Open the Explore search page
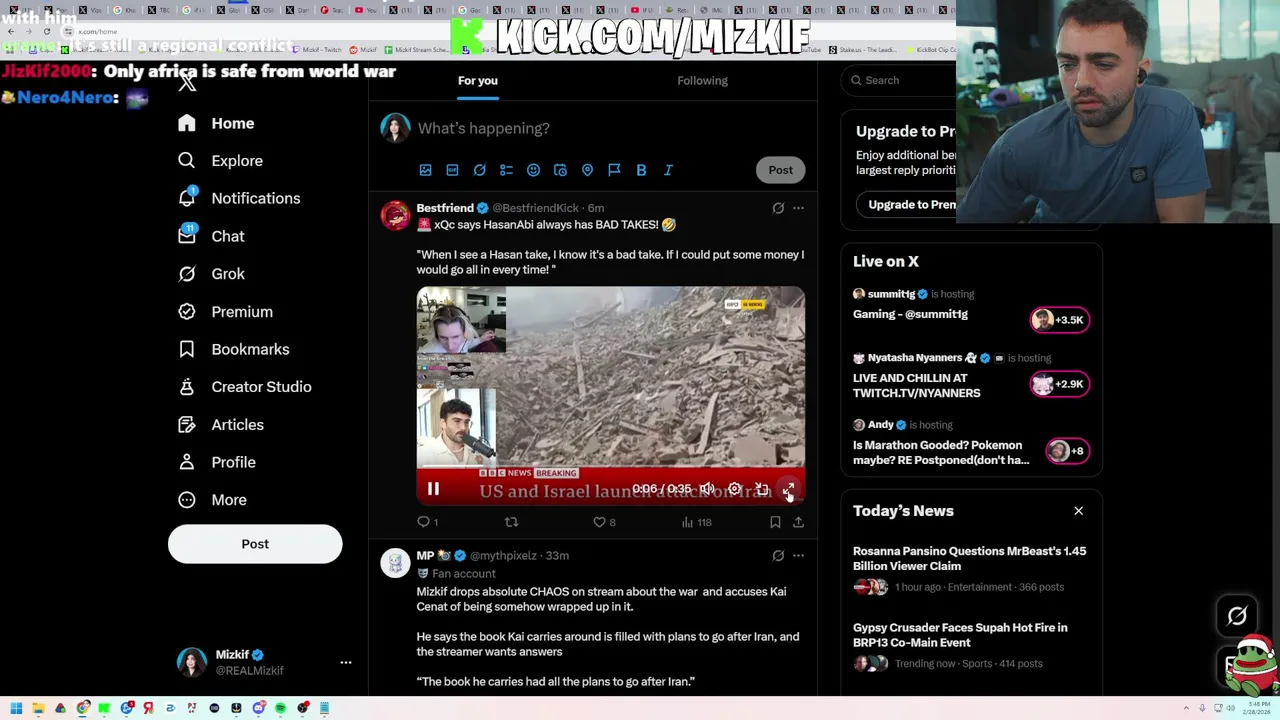1280x720 pixels. pos(220,161)
